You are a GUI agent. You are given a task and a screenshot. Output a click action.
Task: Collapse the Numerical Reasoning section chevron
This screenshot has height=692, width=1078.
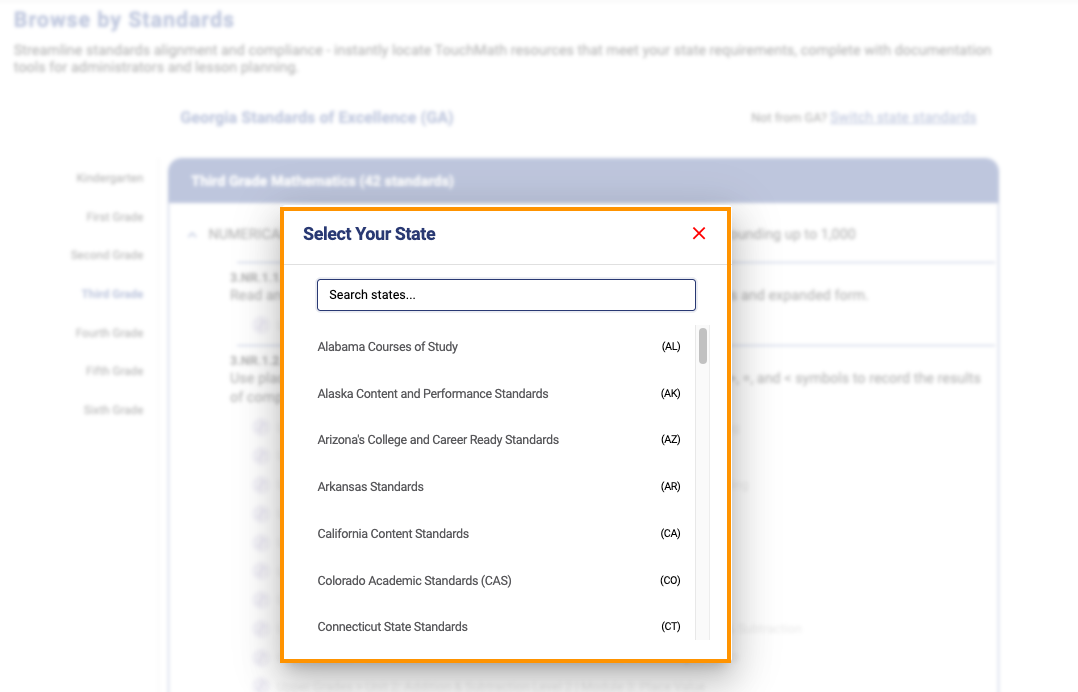[x=192, y=235]
